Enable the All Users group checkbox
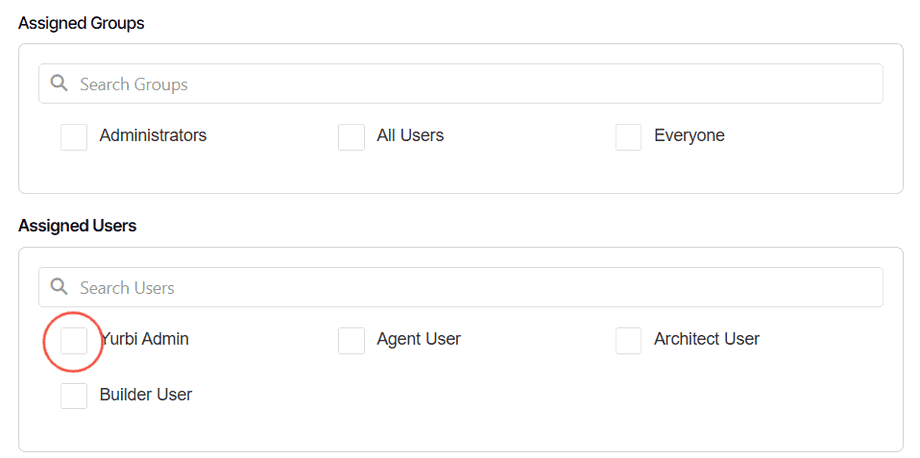 [x=351, y=137]
